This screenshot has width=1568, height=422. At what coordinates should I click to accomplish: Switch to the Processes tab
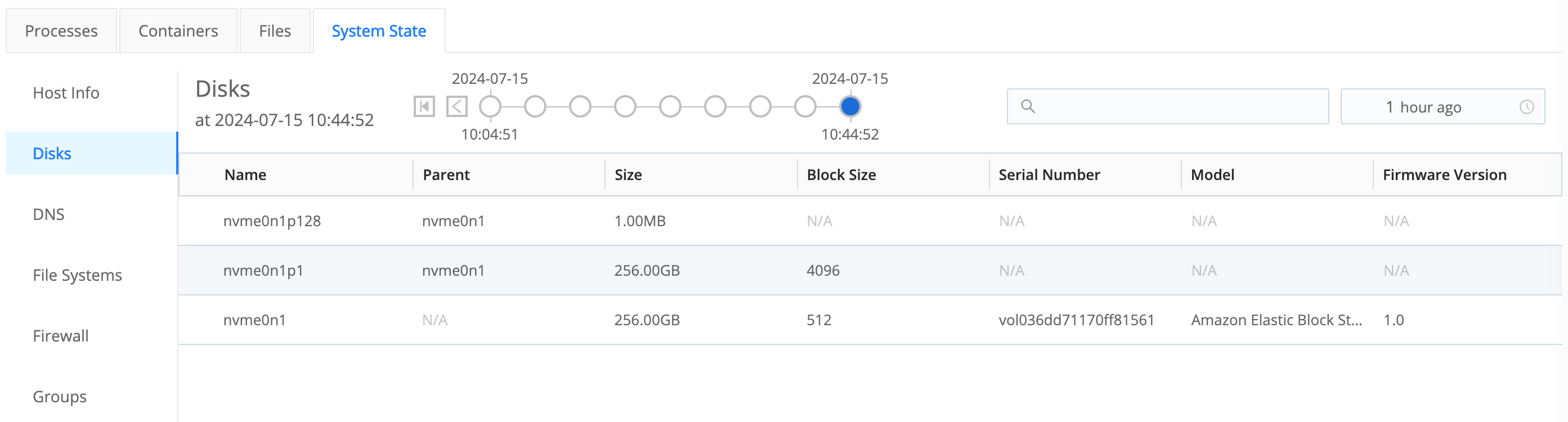(61, 31)
